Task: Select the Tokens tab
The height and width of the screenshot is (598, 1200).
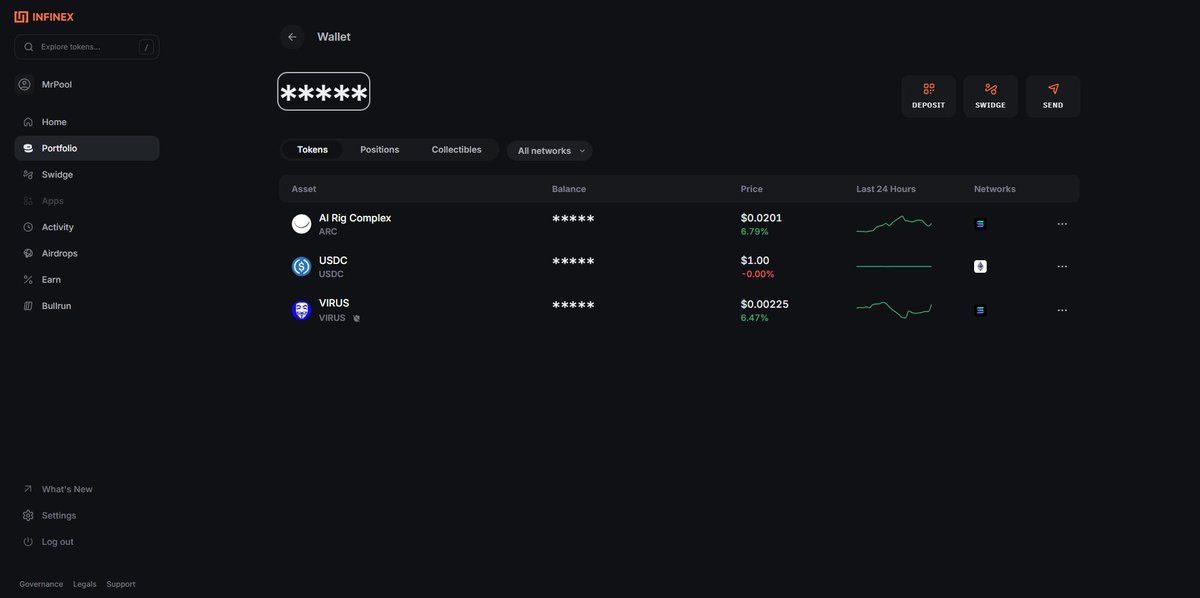Action: [312, 150]
